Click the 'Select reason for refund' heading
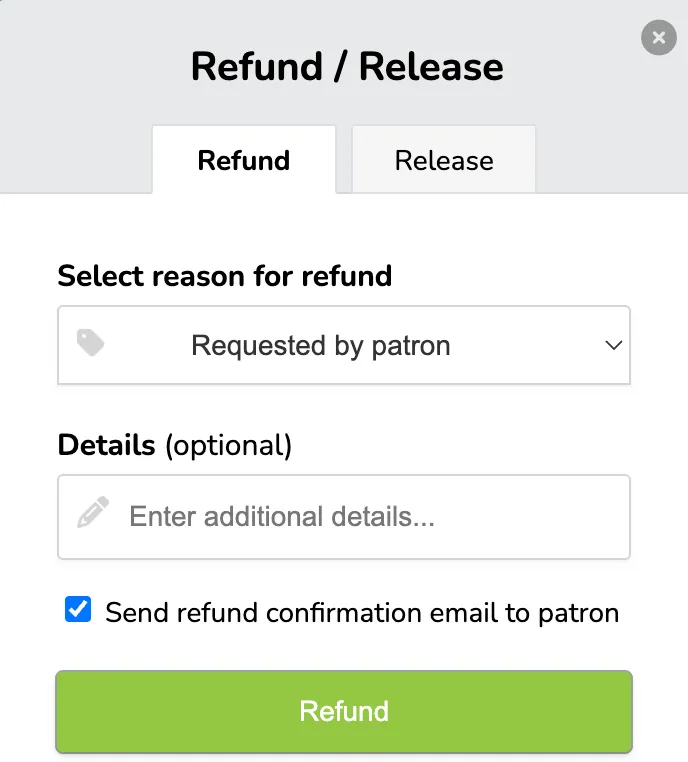 [224, 276]
